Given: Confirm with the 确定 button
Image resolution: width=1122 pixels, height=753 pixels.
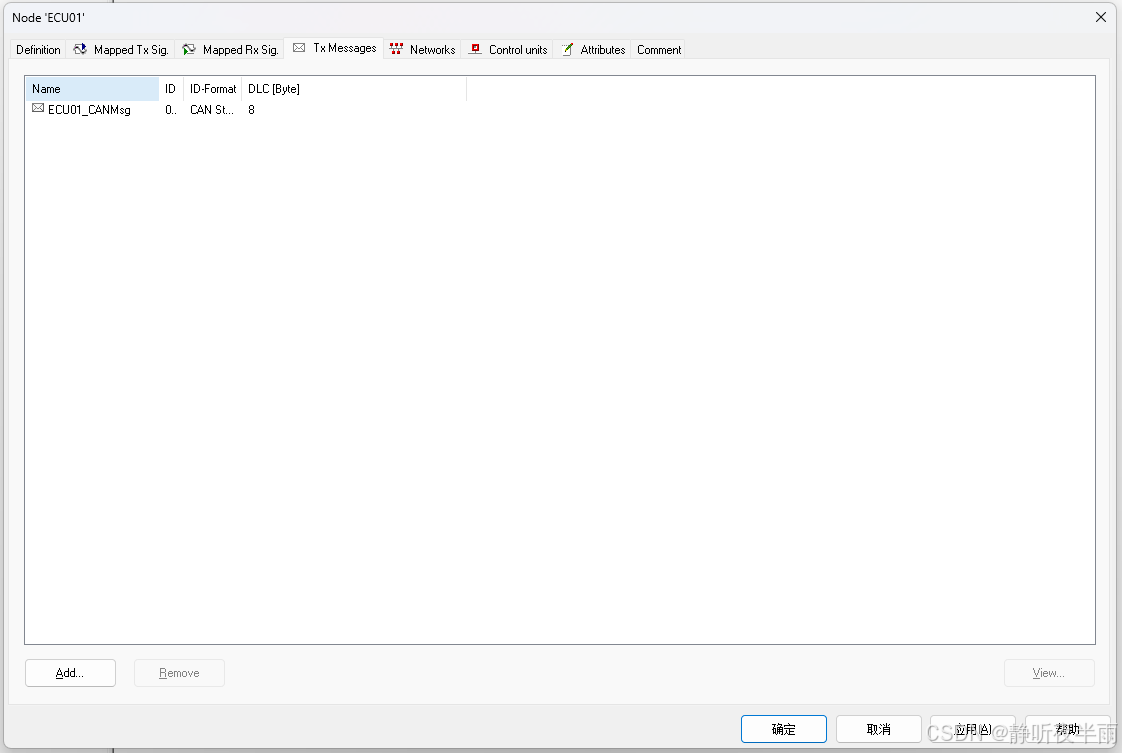Looking at the screenshot, I should coord(784,729).
